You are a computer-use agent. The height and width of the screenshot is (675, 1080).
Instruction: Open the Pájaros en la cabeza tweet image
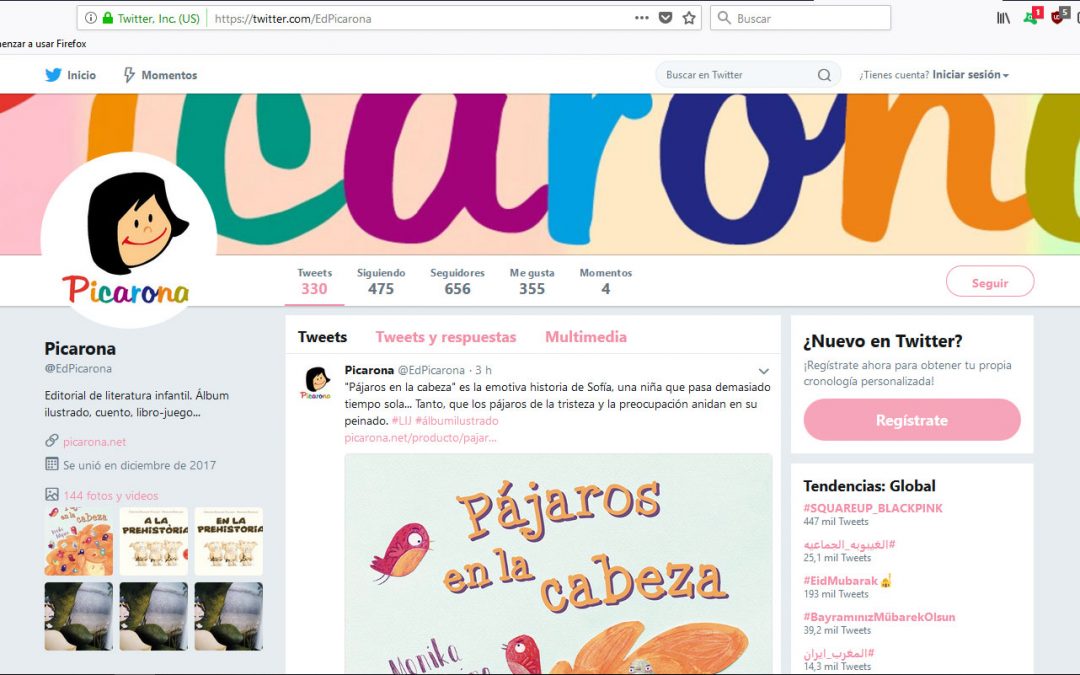click(x=559, y=563)
